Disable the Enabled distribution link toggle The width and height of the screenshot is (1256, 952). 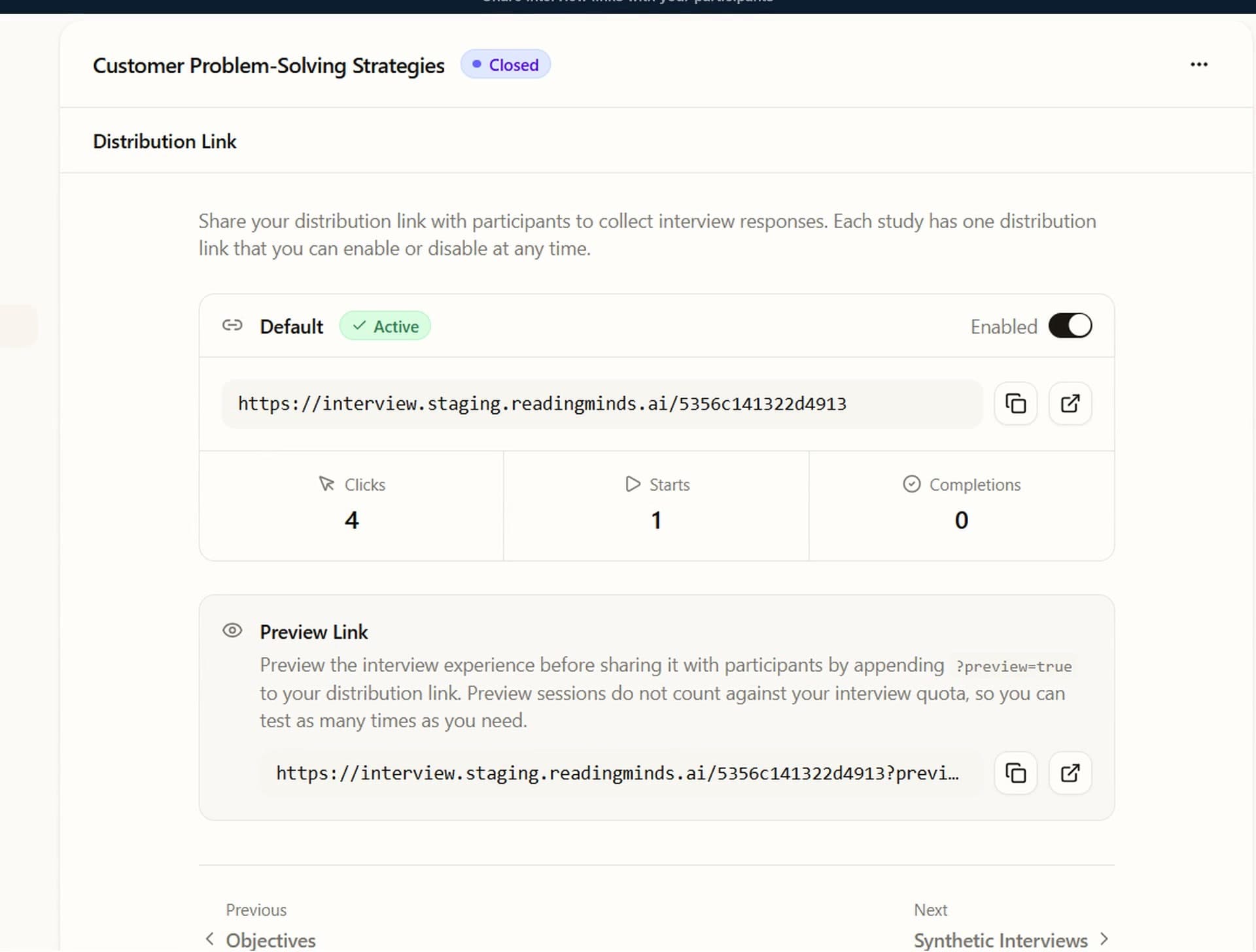[1070, 326]
